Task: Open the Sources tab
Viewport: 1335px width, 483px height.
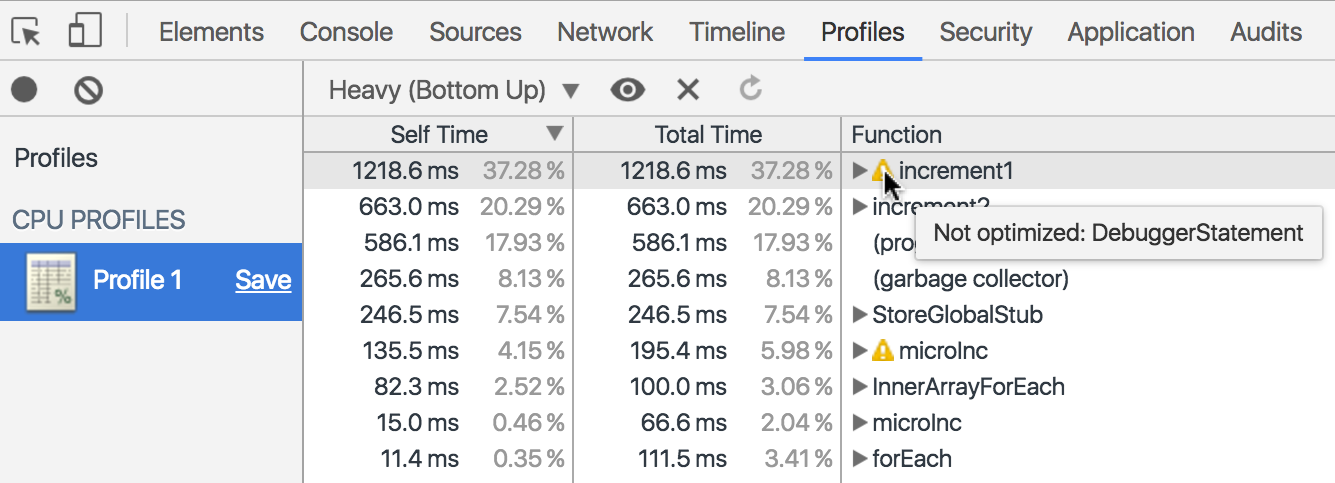Action: pyautogui.click(x=475, y=32)
